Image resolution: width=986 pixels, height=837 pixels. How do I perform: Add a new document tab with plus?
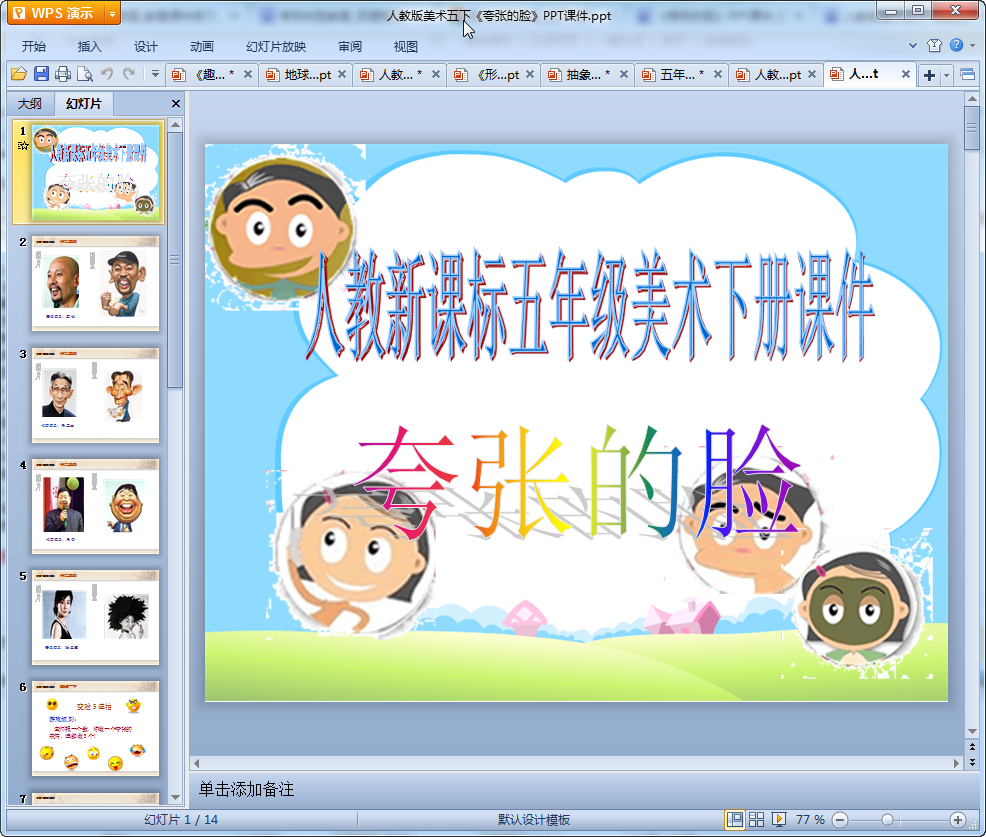click(x=929, y=75)
